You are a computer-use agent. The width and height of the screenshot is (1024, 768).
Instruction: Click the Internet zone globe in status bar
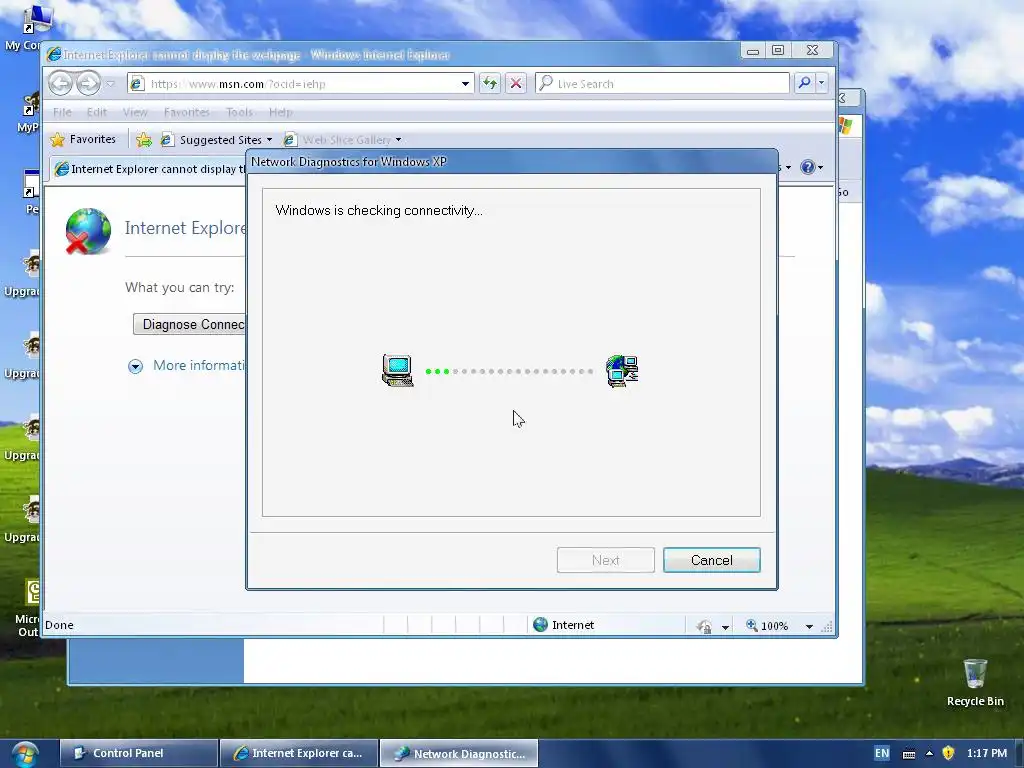pyautogui.click(x=540, y=625)
